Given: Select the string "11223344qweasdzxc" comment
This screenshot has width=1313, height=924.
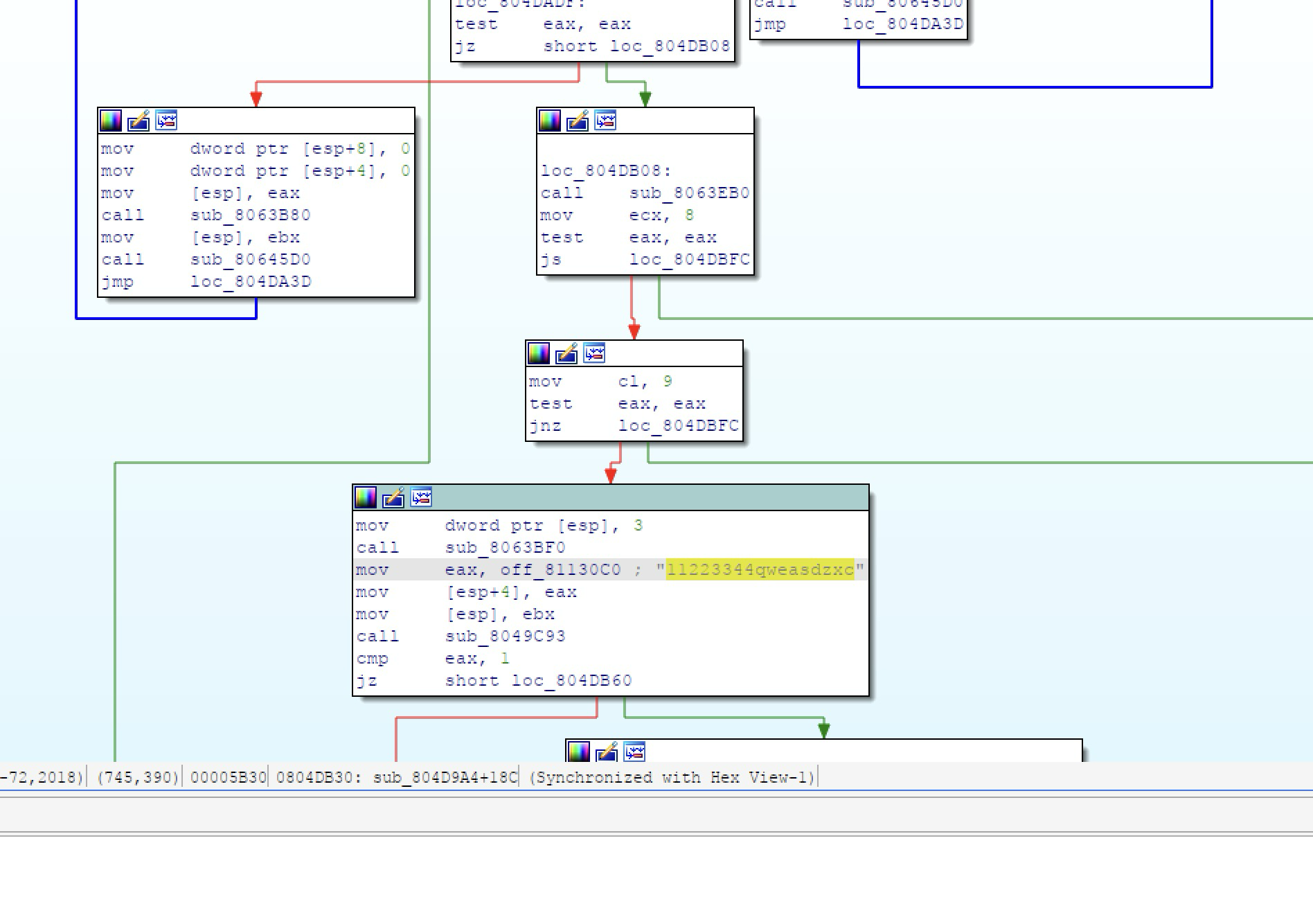Looking at the screenshot, I should coord(760,570).
